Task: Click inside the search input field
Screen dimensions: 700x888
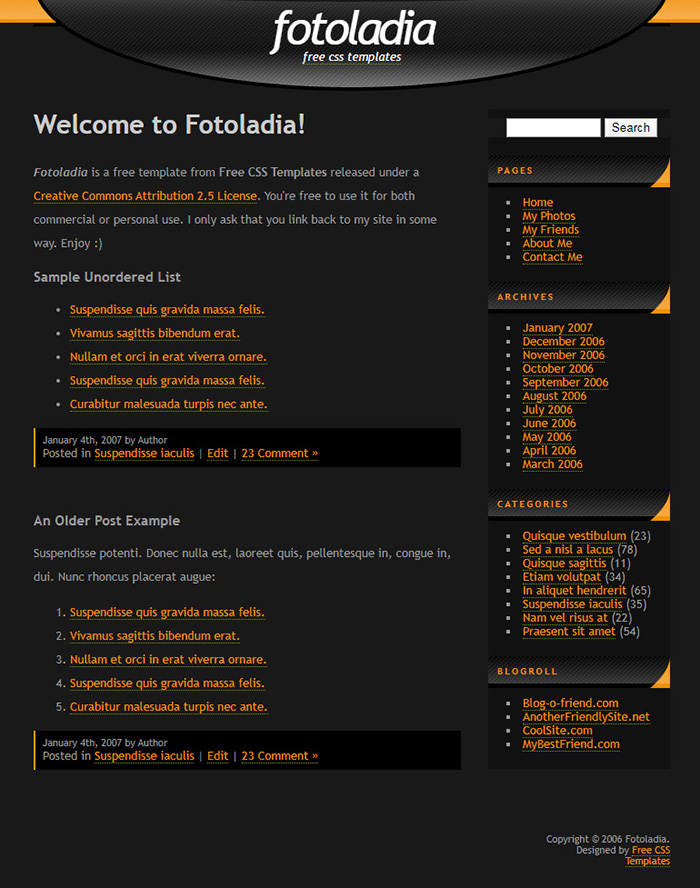Action: click(553, 127)
